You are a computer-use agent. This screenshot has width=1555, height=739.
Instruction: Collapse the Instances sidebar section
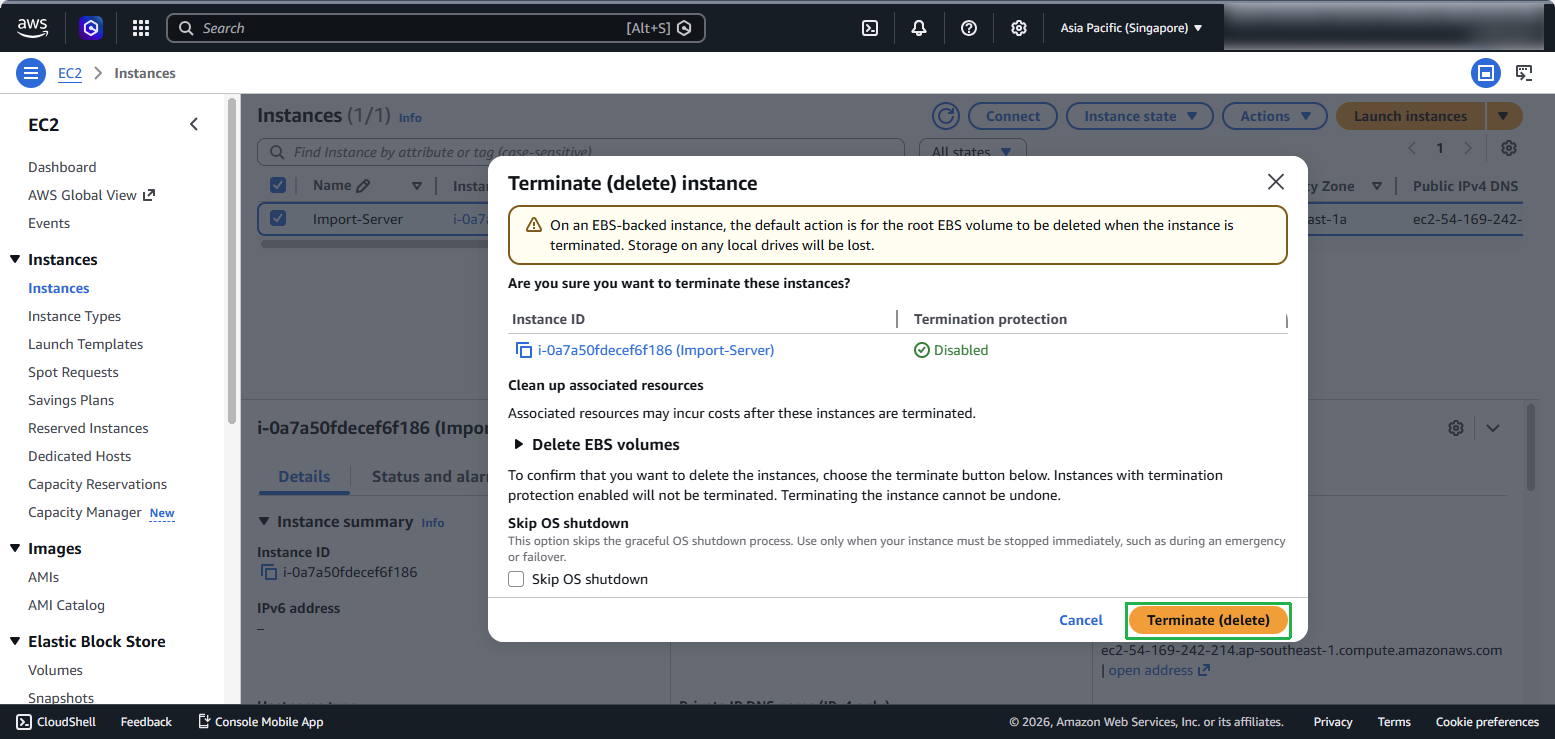coord(15,259)
